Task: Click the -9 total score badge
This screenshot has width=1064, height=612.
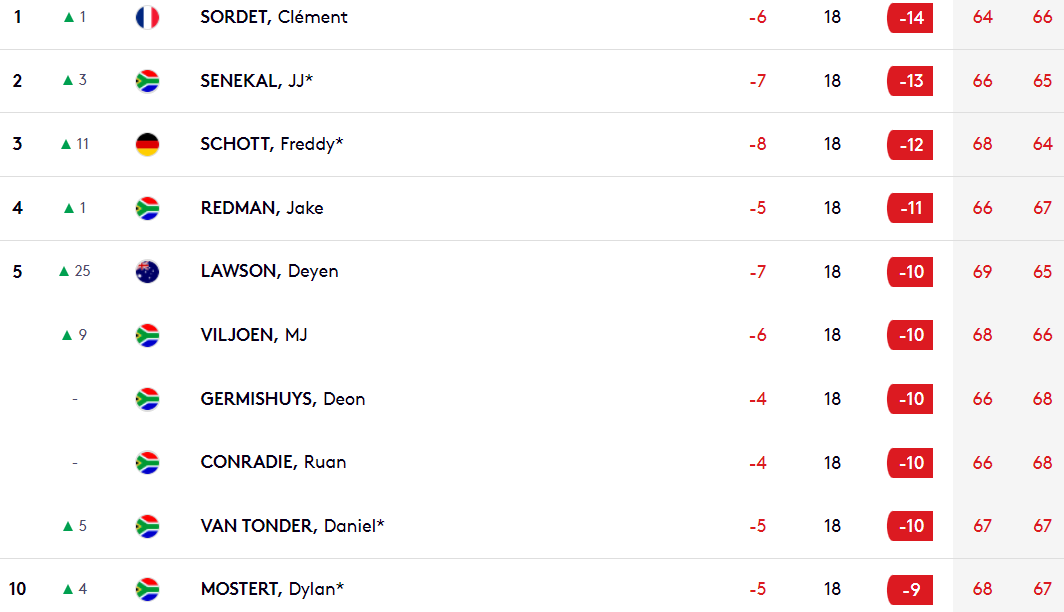Action: tap(910, 590)
